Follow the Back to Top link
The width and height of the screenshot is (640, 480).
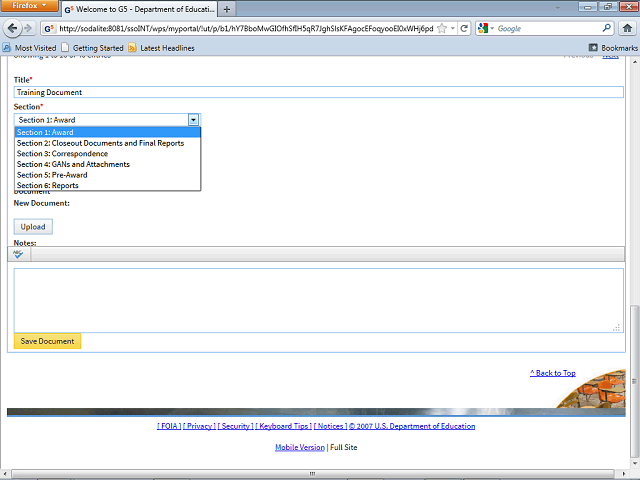pos(553,373)
